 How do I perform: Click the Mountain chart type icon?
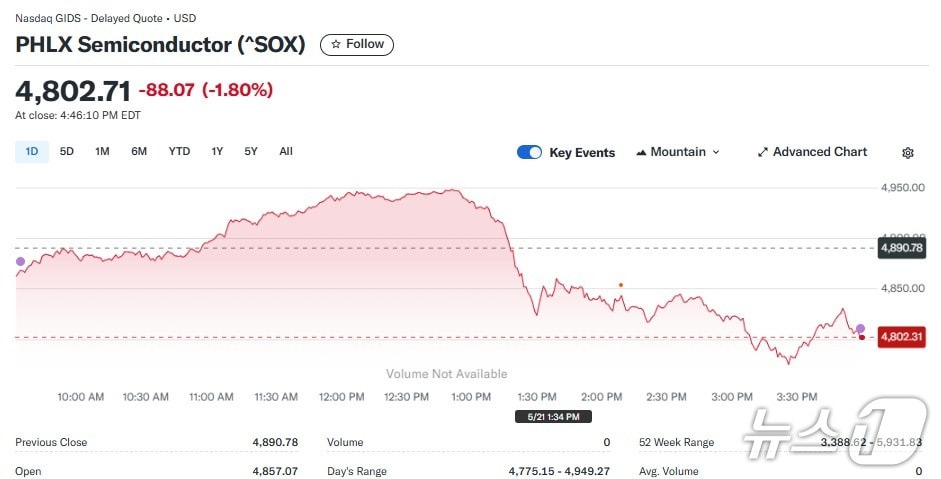[x=641, y=153]
